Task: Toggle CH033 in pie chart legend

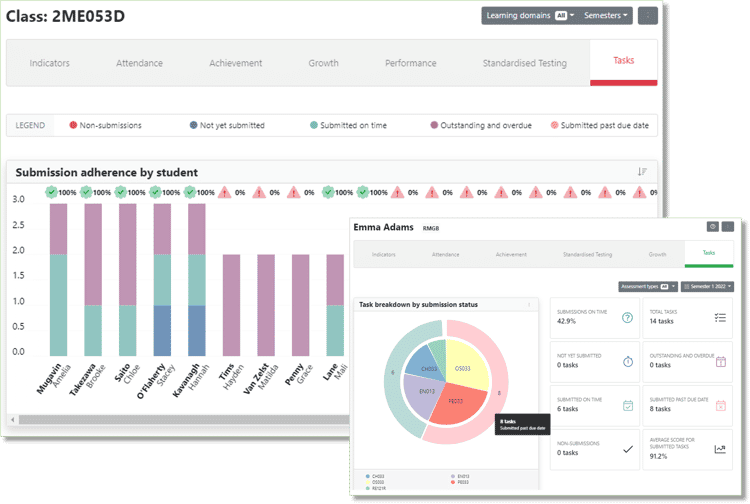Action: [375, 476]
